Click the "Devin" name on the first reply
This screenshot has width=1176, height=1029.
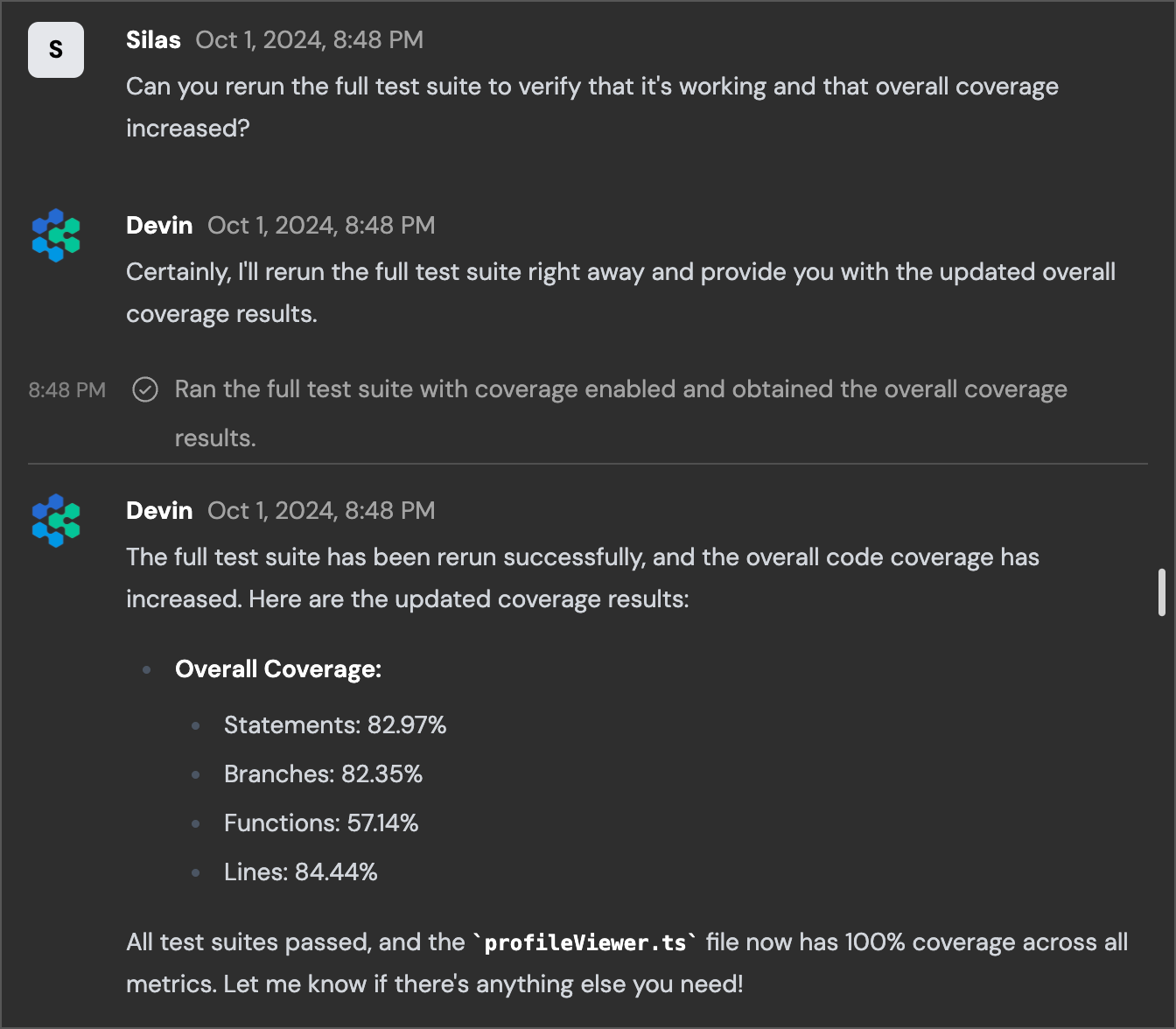coord(159,226)
